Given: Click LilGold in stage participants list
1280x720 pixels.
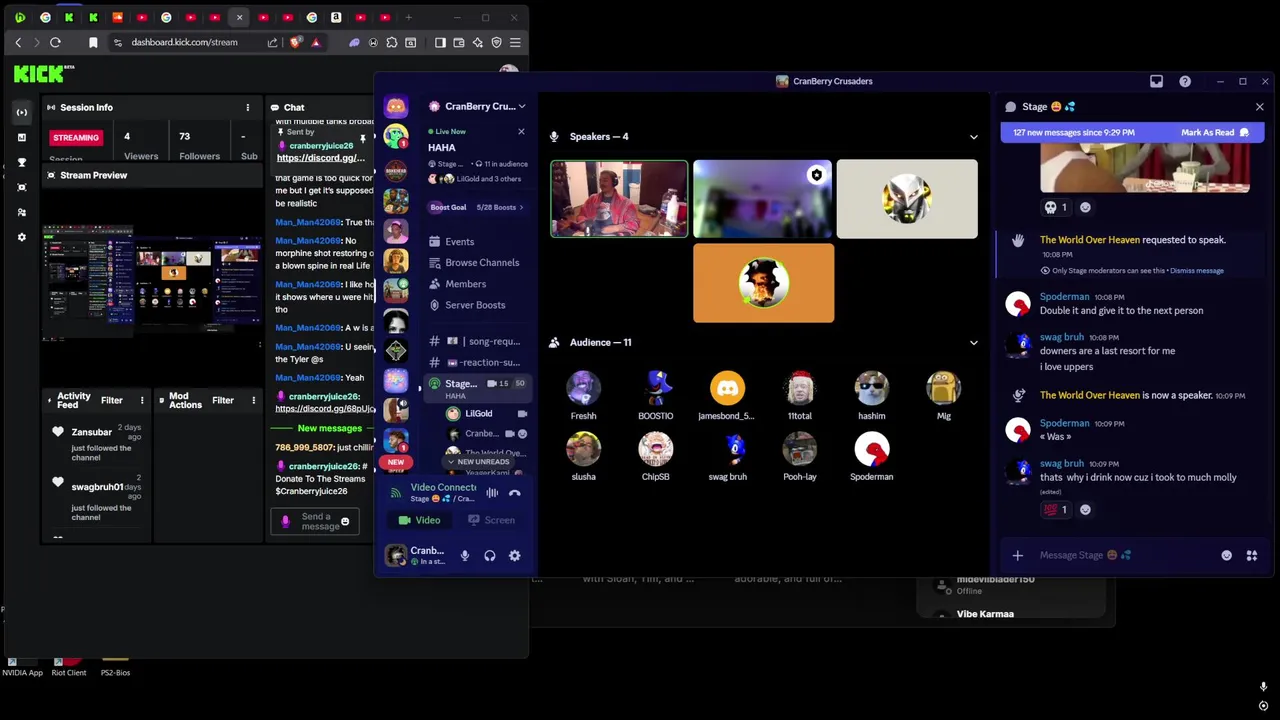Looking at the screenshot, I should coord(478,414).
